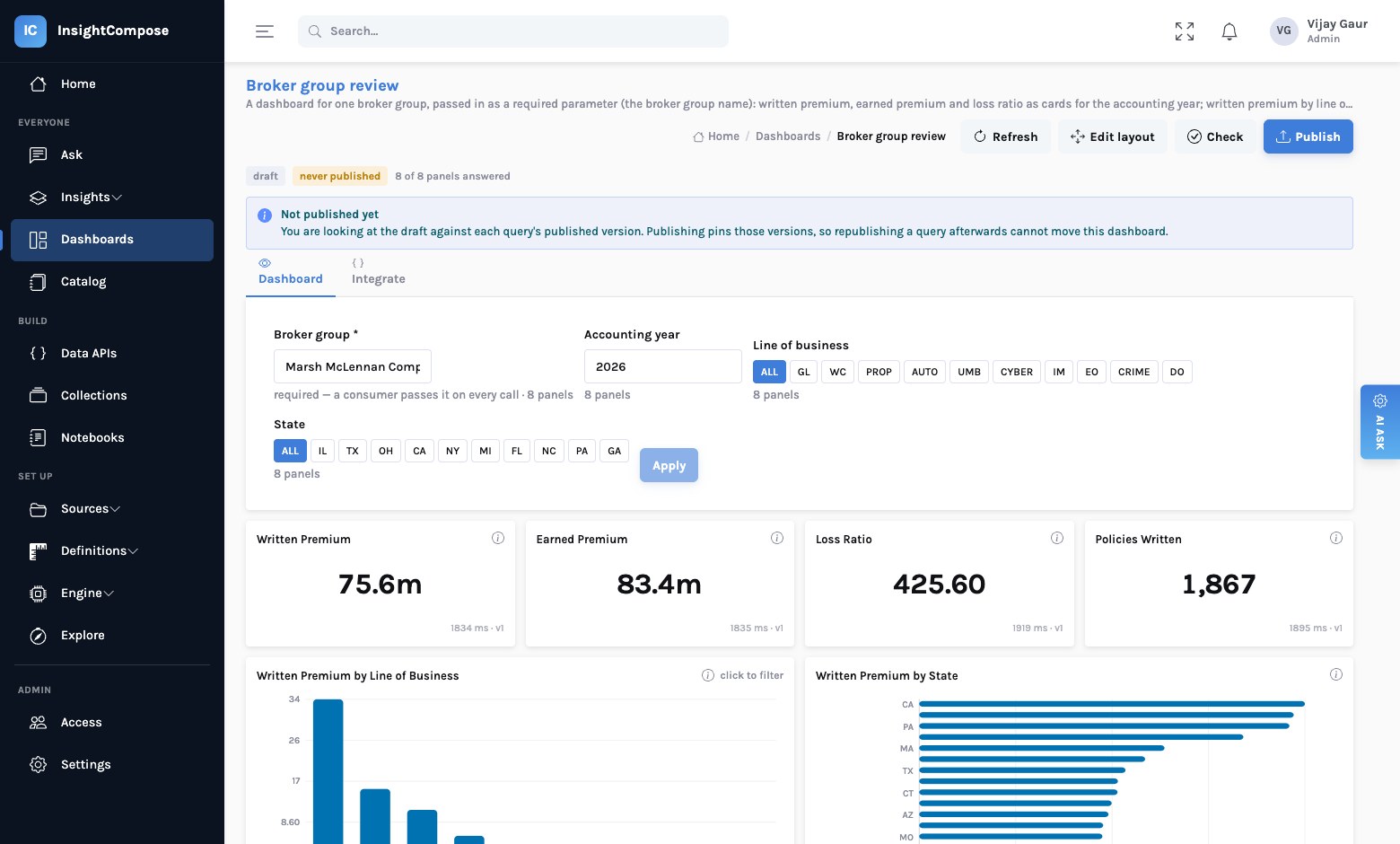This screenshot has width=1400, height=844.
Task: Select the CRIME line of business chip
Action: click(x=1133, y=372)
